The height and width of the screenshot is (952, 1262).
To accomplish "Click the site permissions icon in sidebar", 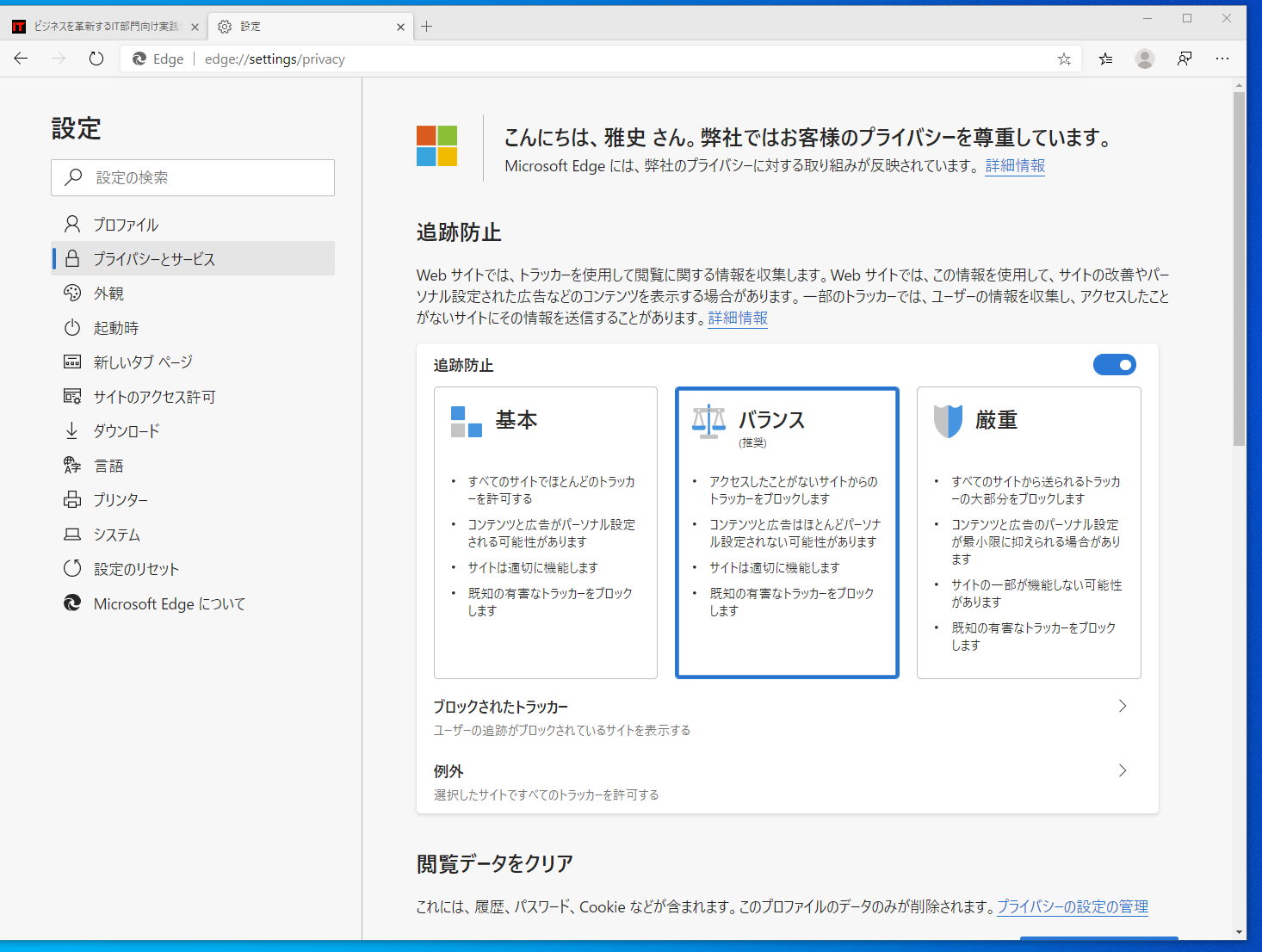I will pos(72,396).
